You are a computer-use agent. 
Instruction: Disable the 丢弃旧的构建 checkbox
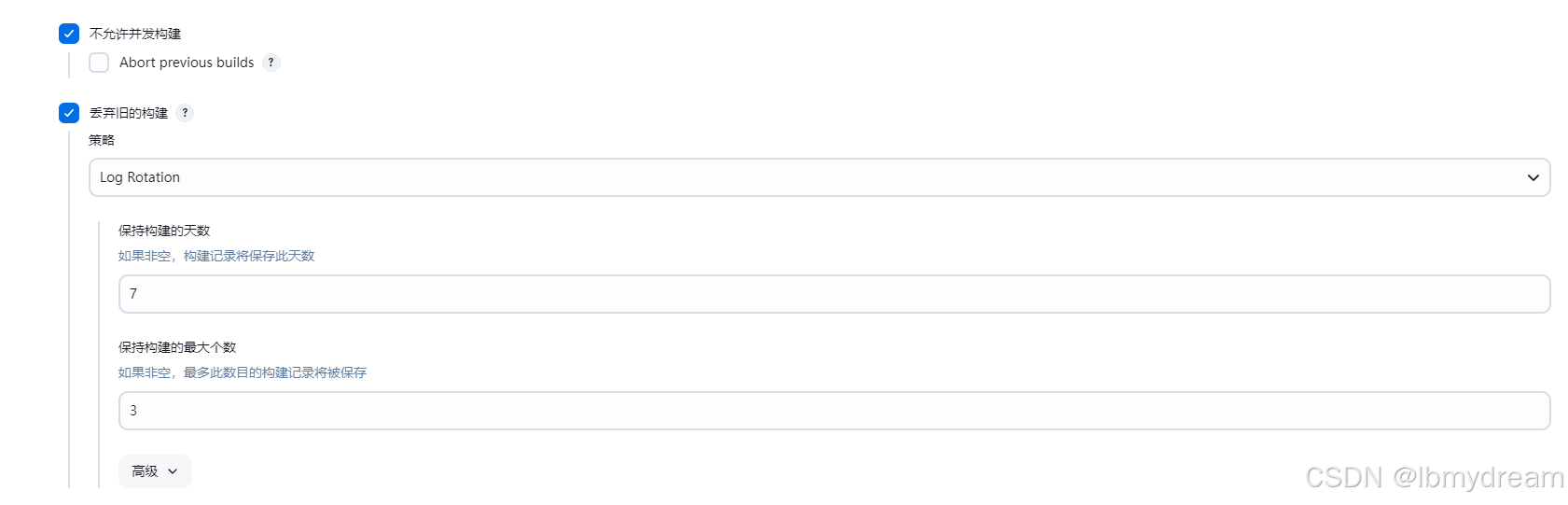[x=69, y=113]
